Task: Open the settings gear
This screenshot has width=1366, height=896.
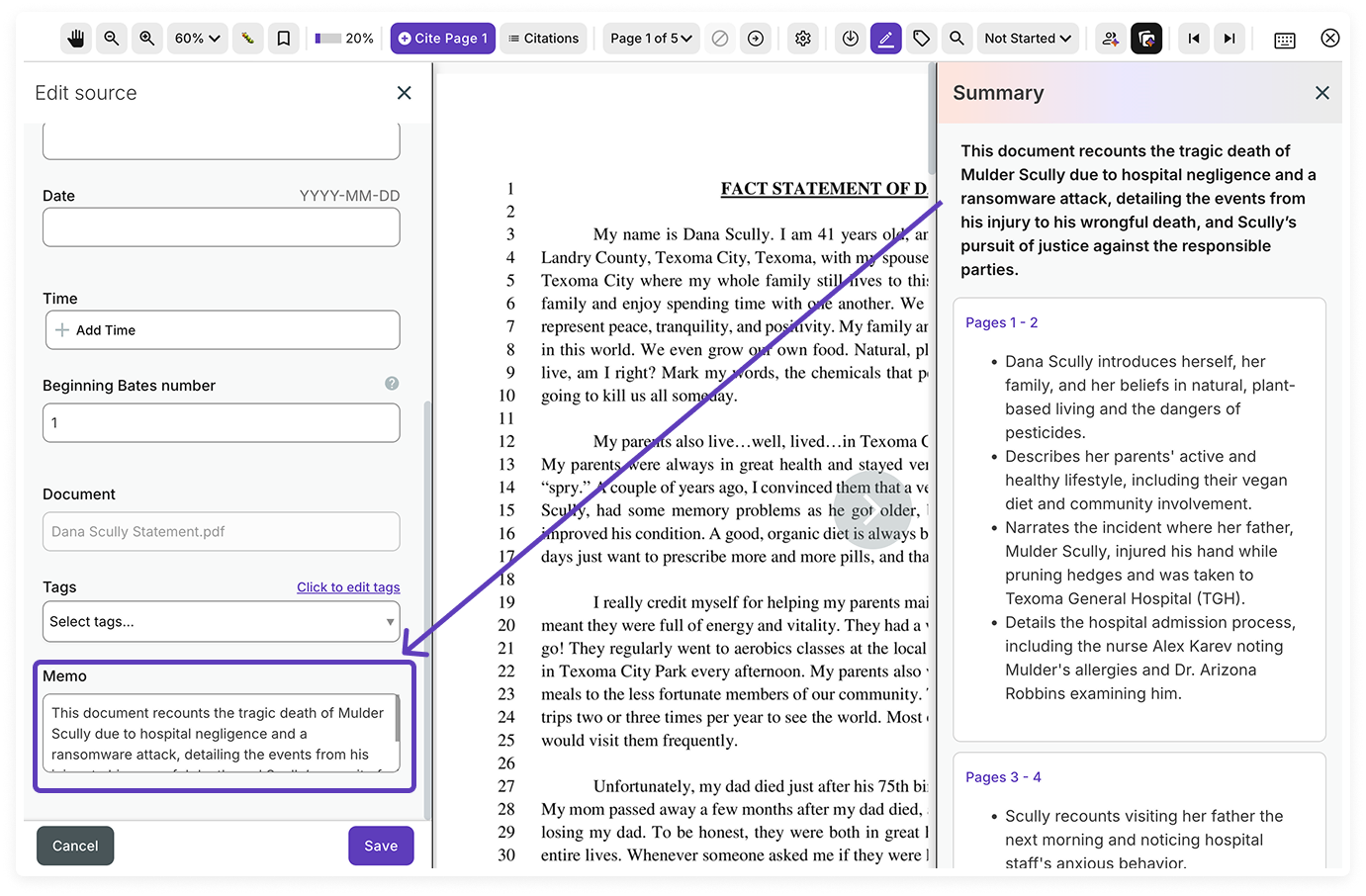Action: [x=803, y=38]
